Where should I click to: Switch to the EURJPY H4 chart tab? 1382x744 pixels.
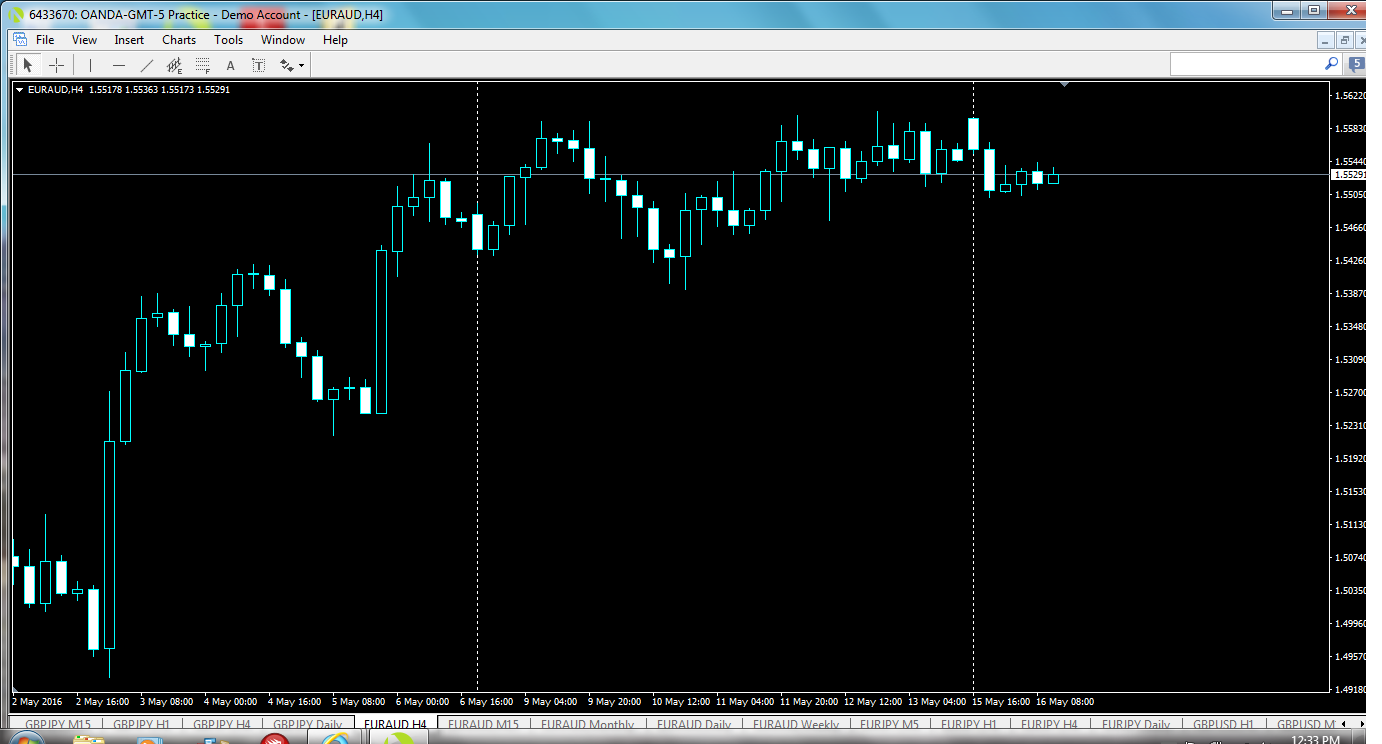coord(1049,724)
